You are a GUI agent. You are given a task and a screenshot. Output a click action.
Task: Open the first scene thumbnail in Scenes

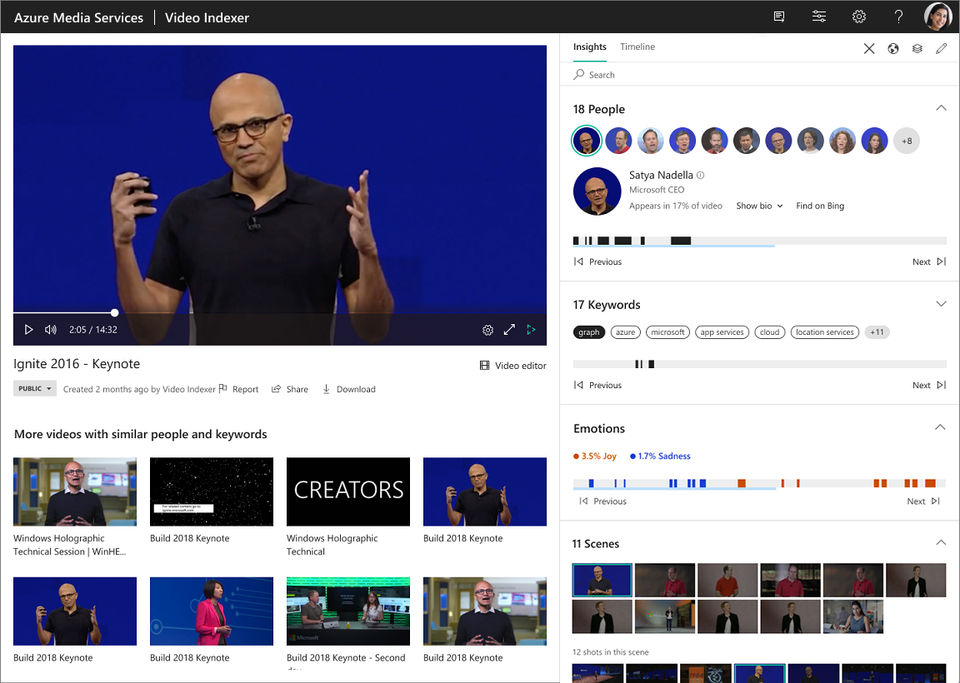pos(602,580)
